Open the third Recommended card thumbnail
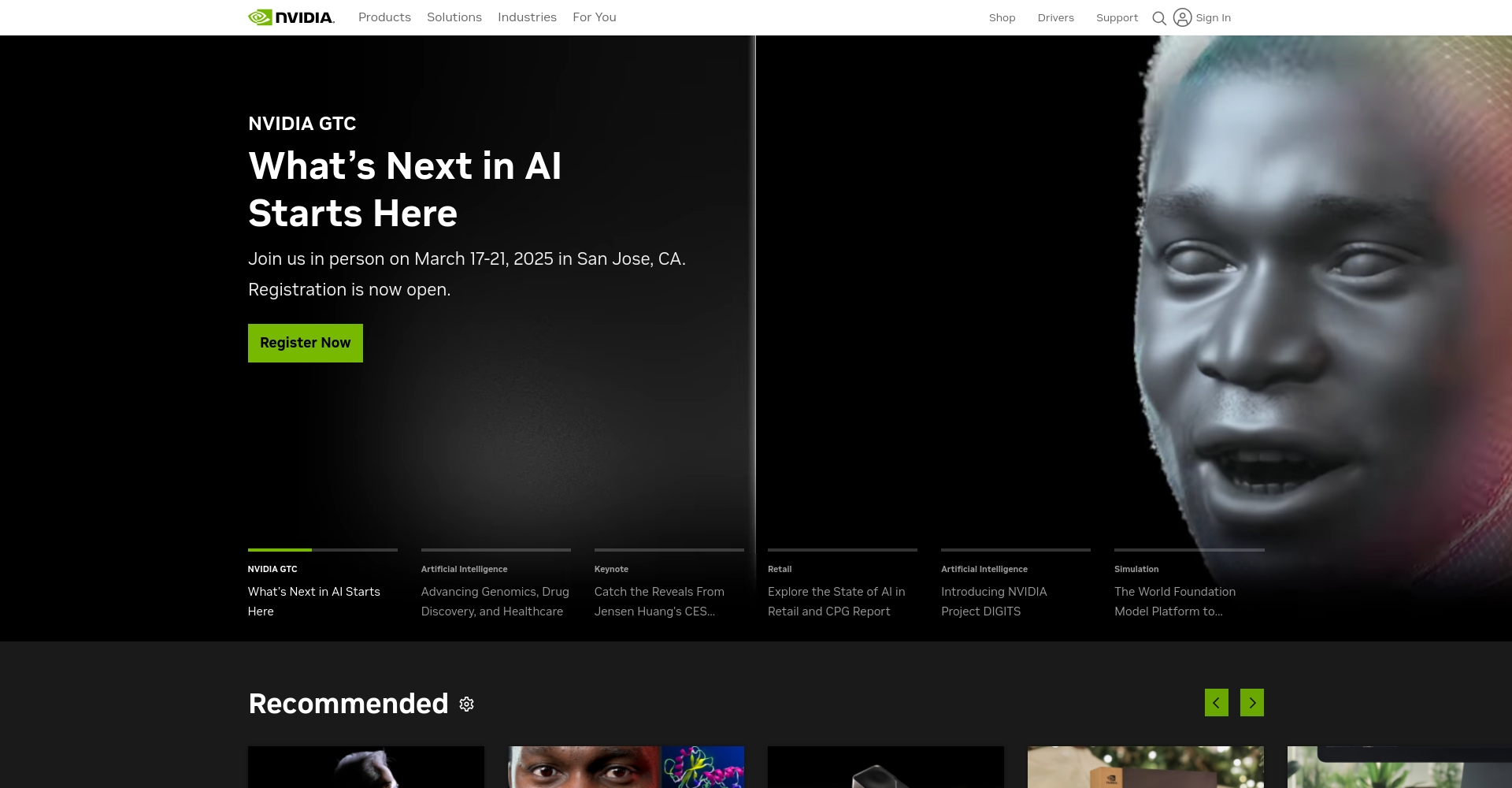This screenshot has width=1512, height=788. [886, 767]
